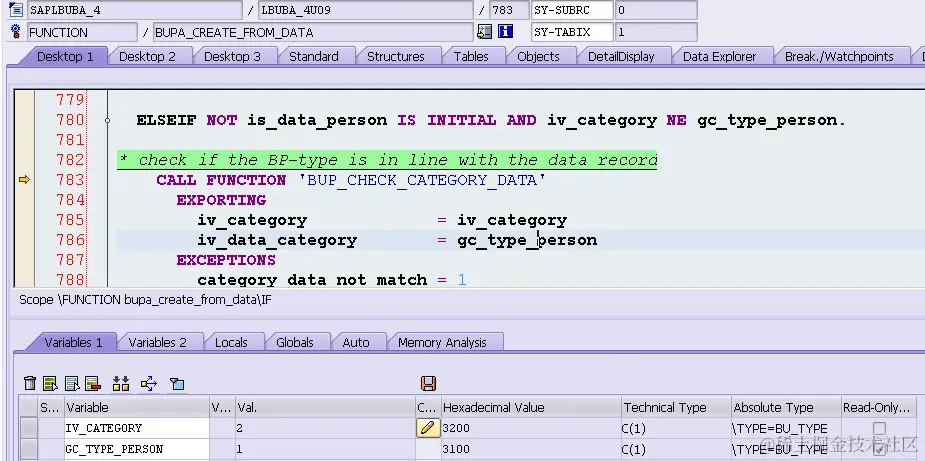
Task: Click the navigate icon left of the info icon
Action: pos(484,32)
